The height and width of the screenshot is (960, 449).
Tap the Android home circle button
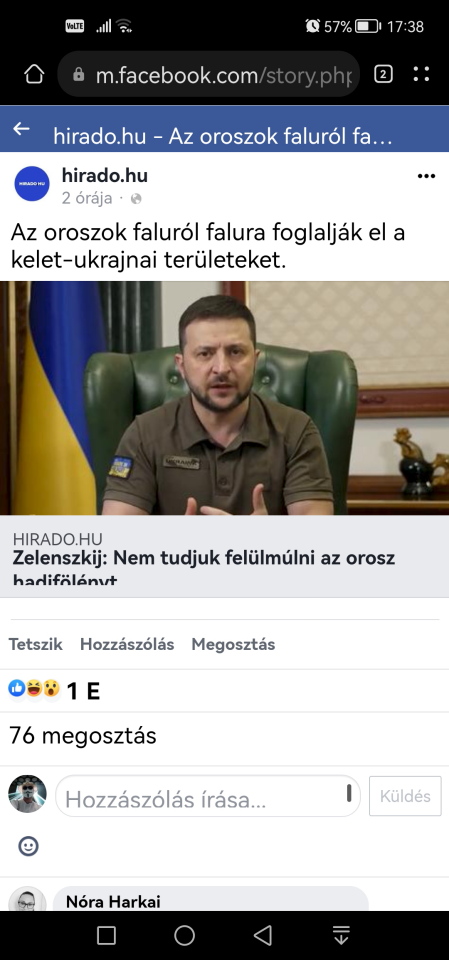(x=184, y=935)
